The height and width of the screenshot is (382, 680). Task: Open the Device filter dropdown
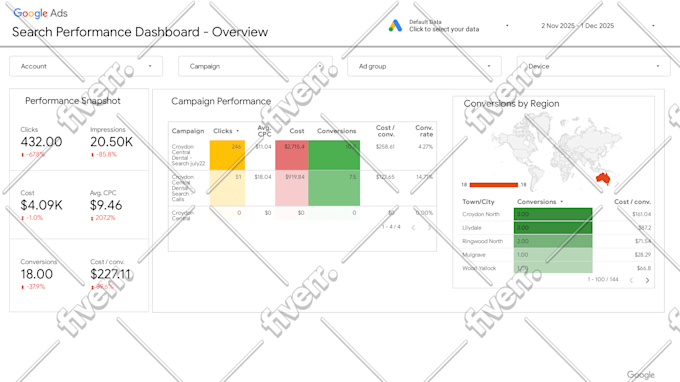594,66
